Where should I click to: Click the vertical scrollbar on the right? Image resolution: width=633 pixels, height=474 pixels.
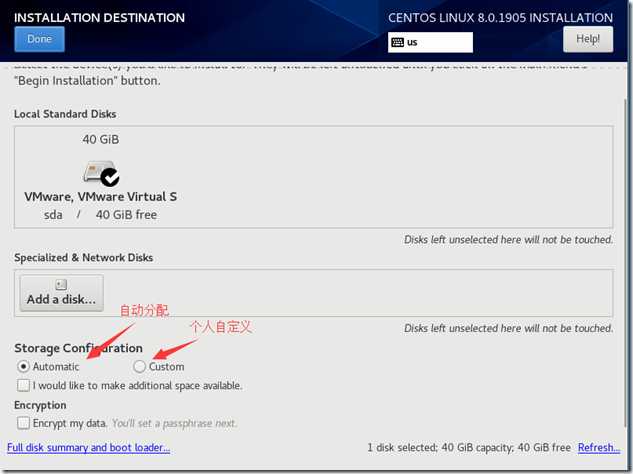(627, 262)
